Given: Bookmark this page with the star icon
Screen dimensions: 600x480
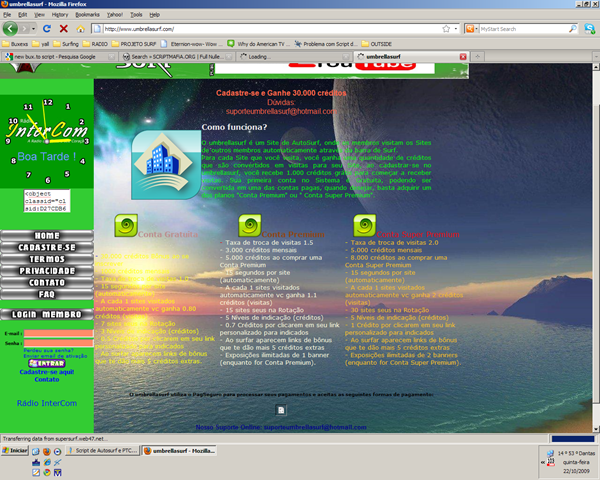Looking at the screenshot, I should tap(446, 29).
